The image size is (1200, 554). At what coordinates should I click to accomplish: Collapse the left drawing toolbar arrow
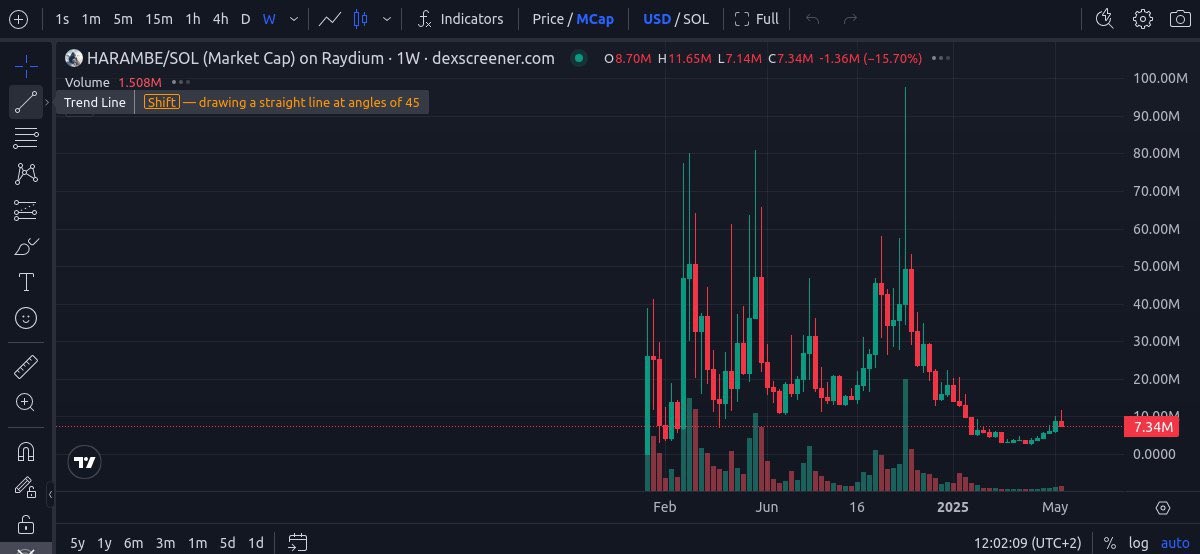point(50,494)
